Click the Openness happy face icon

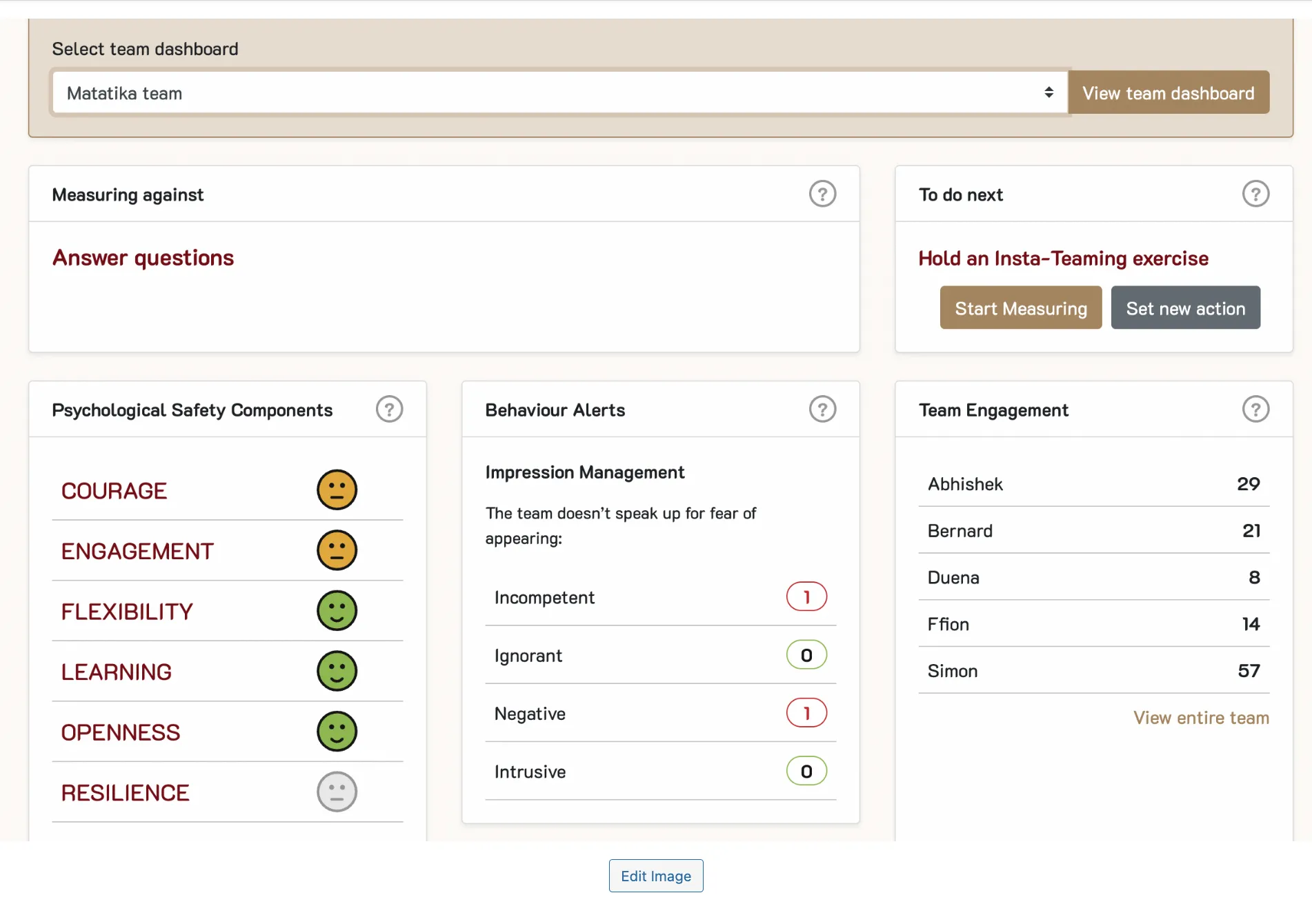tap(337, 731)
